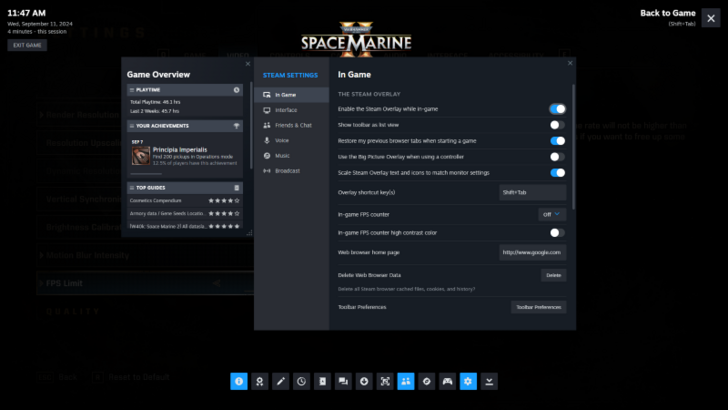Toggle In-game FPS counter high contrast color

557,233
